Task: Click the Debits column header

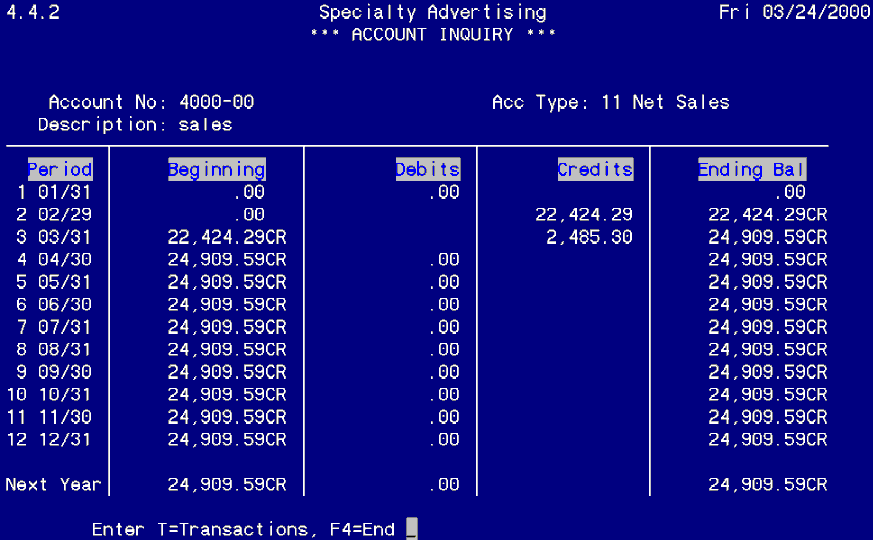Action: click(427, 169)
